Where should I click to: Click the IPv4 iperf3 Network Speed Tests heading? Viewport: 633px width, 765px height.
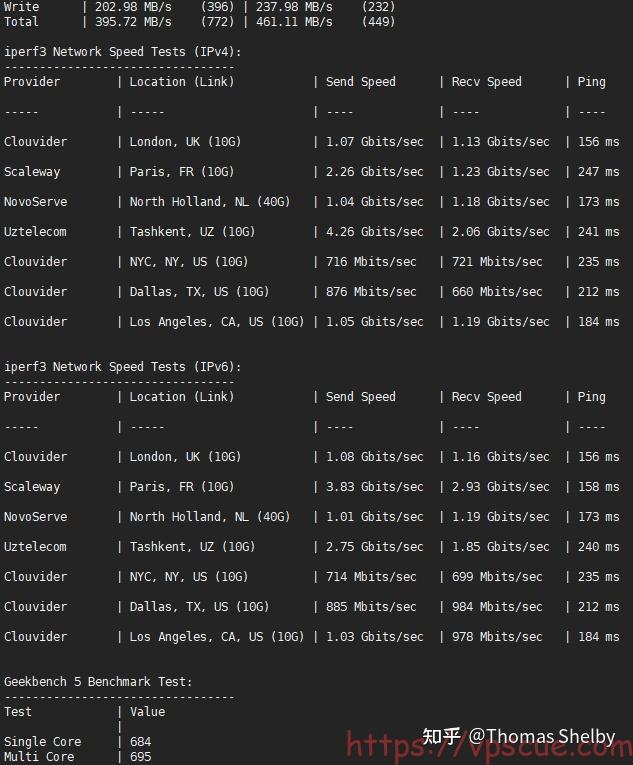(x=122, y=52)
